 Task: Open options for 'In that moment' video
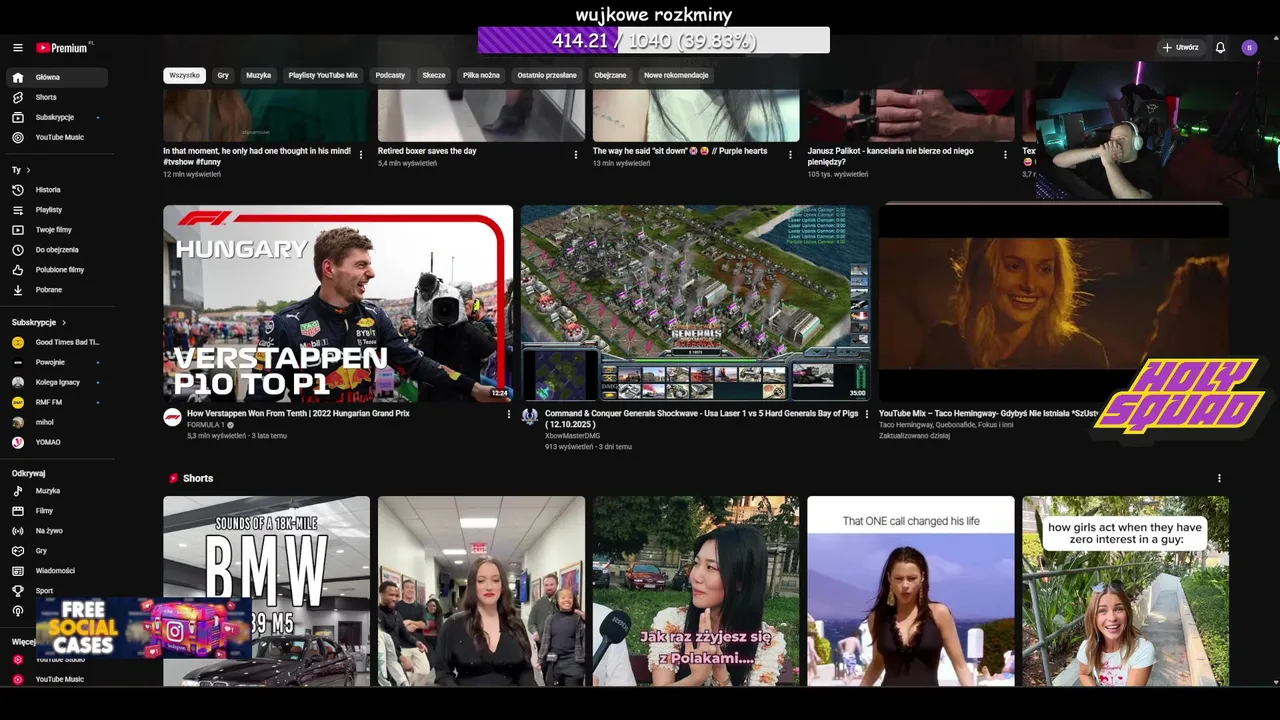point(361,155)
